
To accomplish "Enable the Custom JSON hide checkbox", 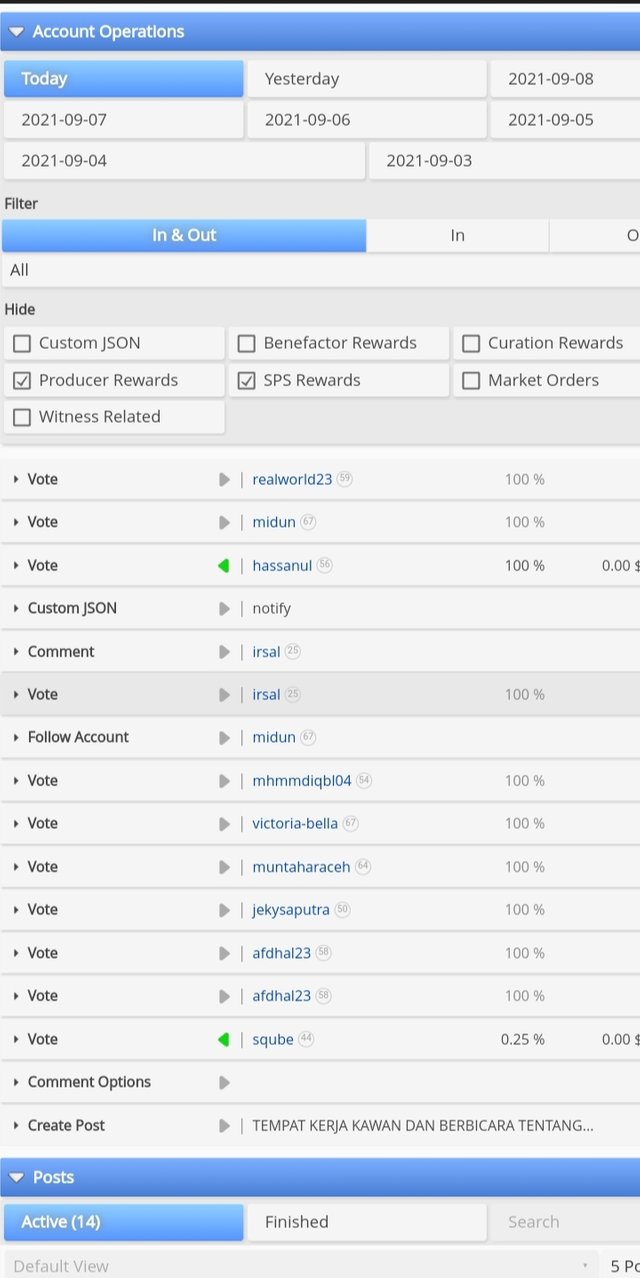I will tap(22, 344).
